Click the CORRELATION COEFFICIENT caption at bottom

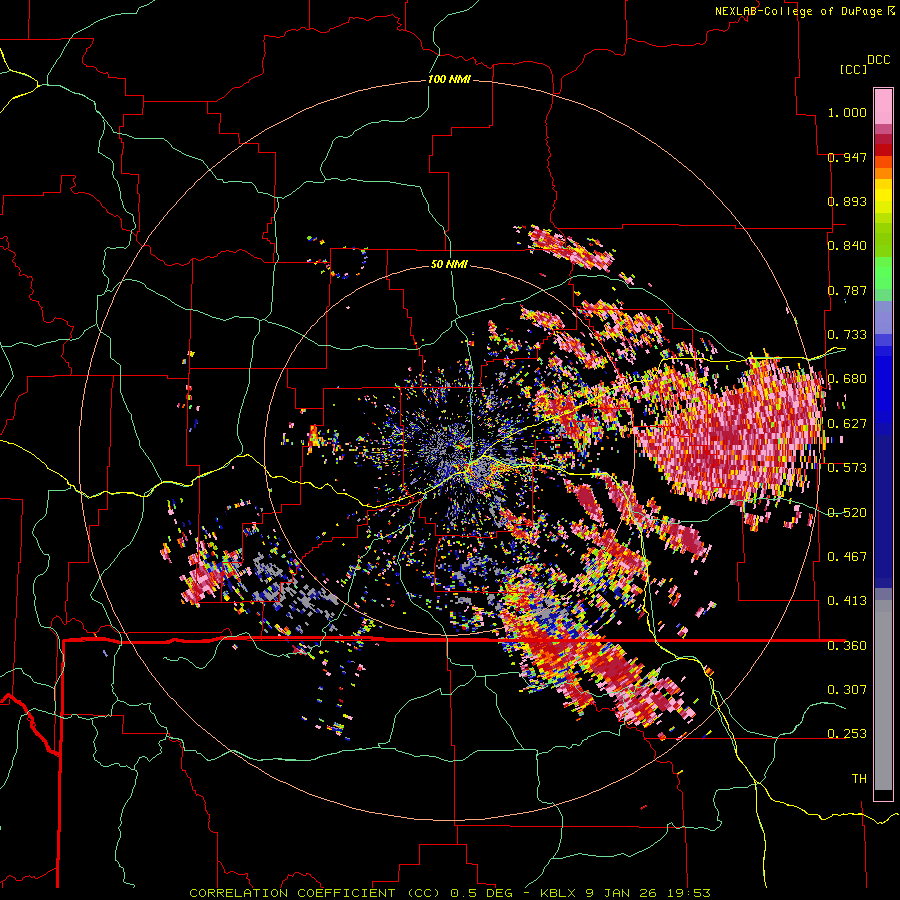(x=450, y=893)
